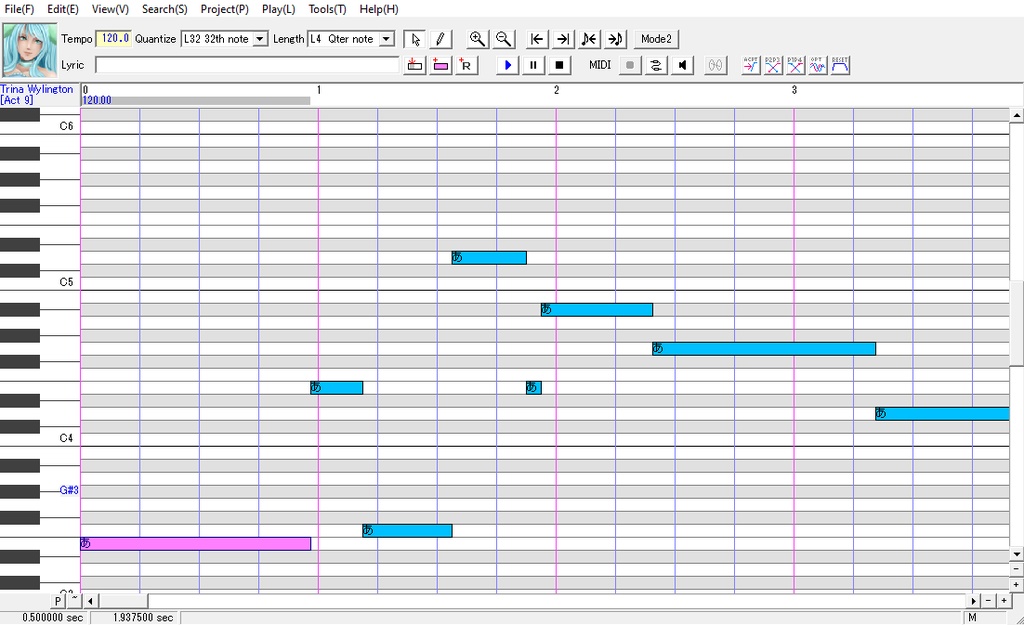Toggle the speaker sound icon

pyautogui.click(x=682, y=65)
